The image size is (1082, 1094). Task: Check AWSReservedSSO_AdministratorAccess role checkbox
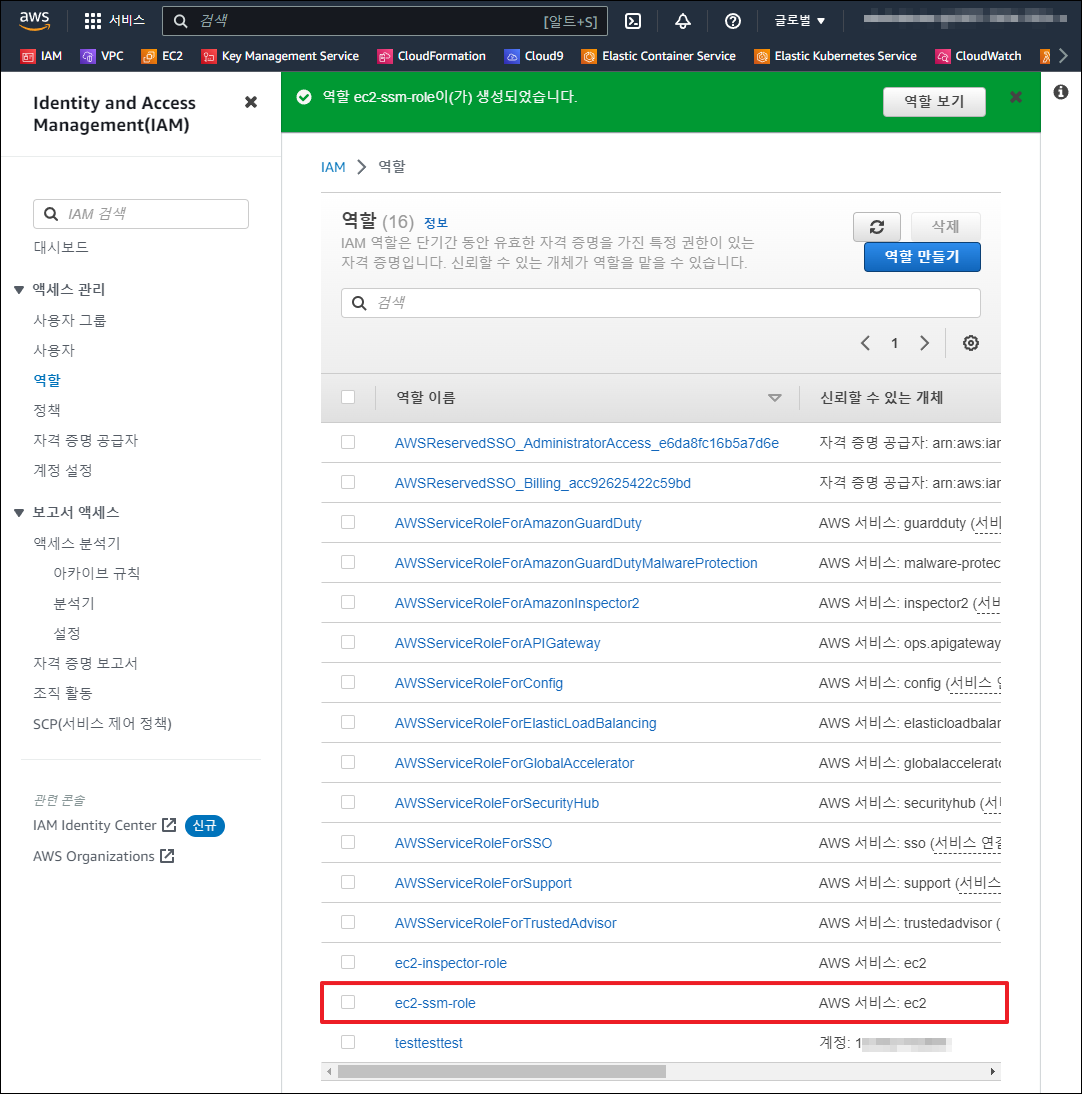click(x=348, y=442)
